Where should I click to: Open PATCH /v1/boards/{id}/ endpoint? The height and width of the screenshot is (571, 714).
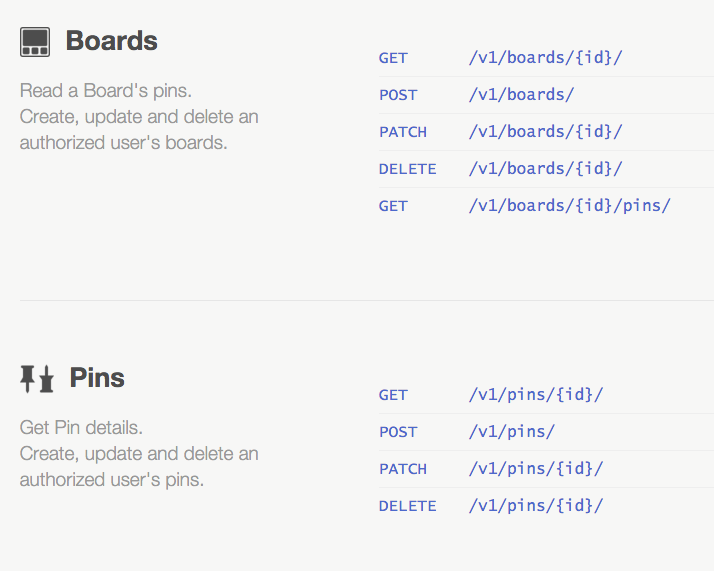click(546, 132)
